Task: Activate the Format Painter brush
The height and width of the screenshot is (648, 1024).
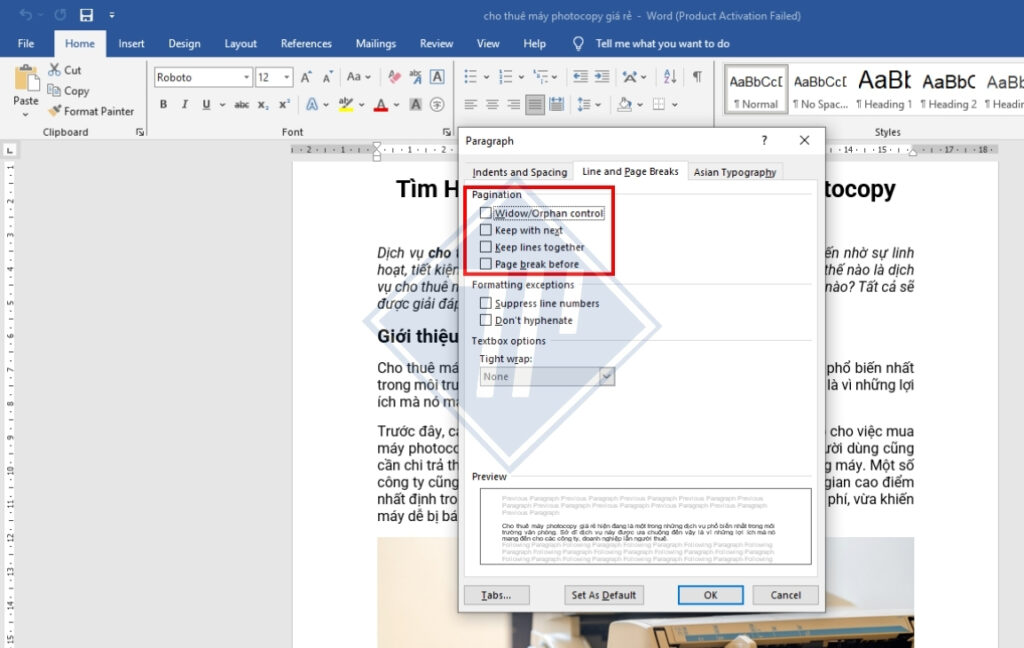Action: point(91,111)
